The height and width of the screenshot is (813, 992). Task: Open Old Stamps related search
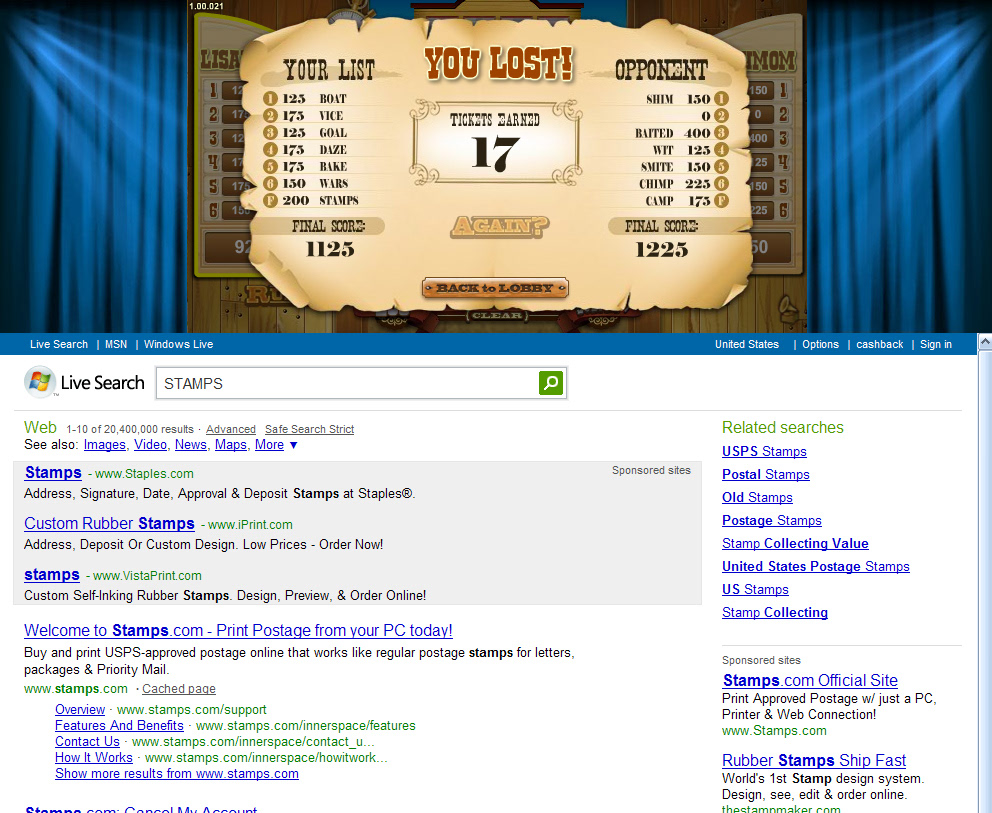point(757,497)
